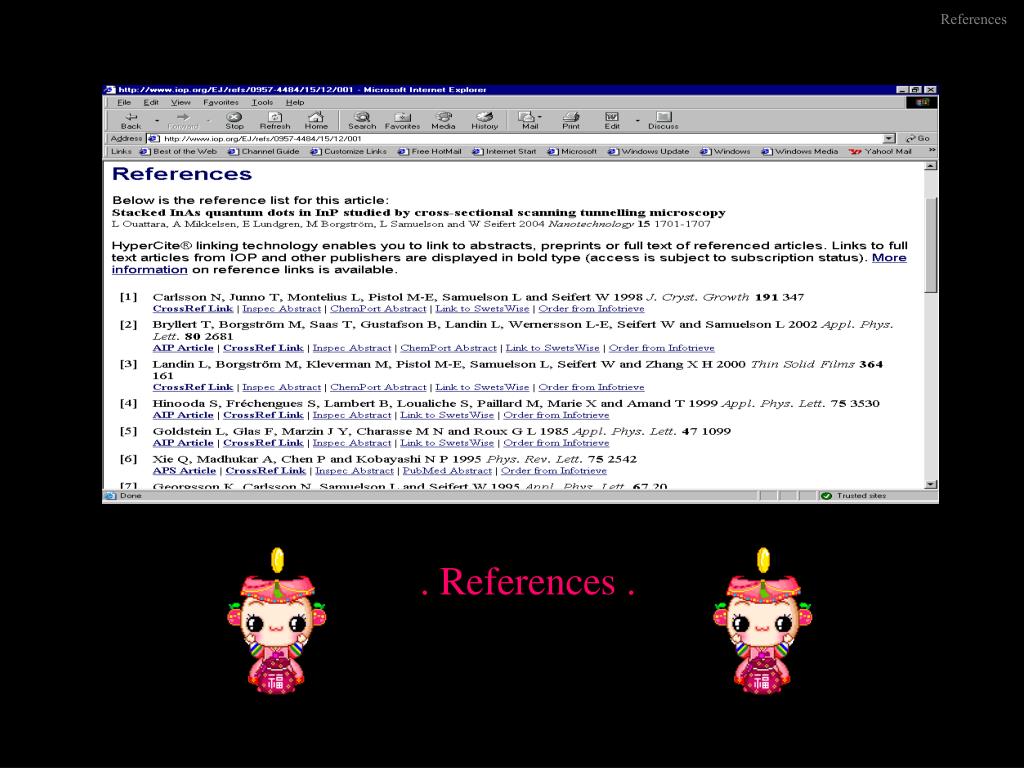Open the Microsoft link-bar shortcut

pyautogui.click(x=572, y=152)
